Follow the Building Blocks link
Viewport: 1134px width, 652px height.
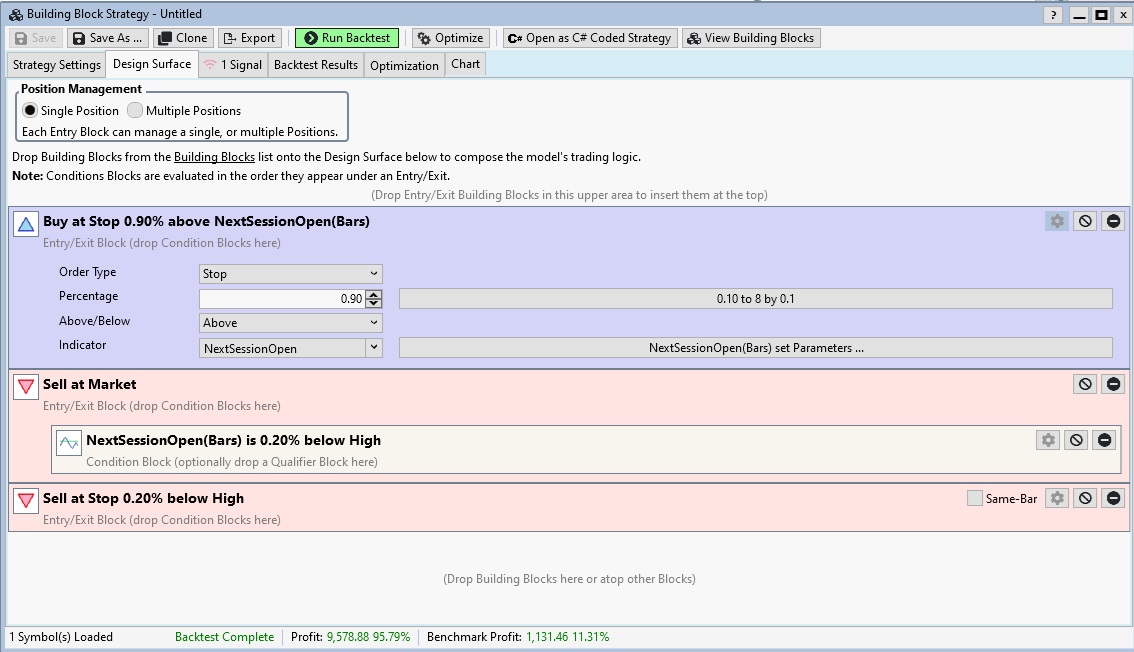[x=214, y=157]
